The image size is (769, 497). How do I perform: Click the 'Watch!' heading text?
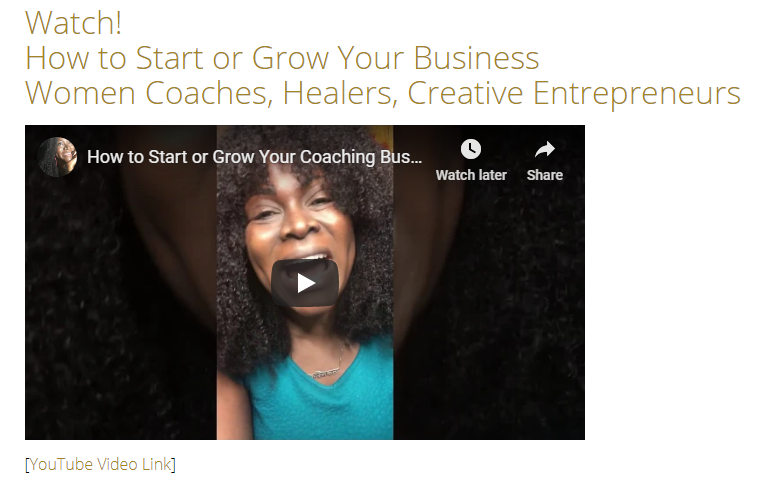[x=74, y=23]
